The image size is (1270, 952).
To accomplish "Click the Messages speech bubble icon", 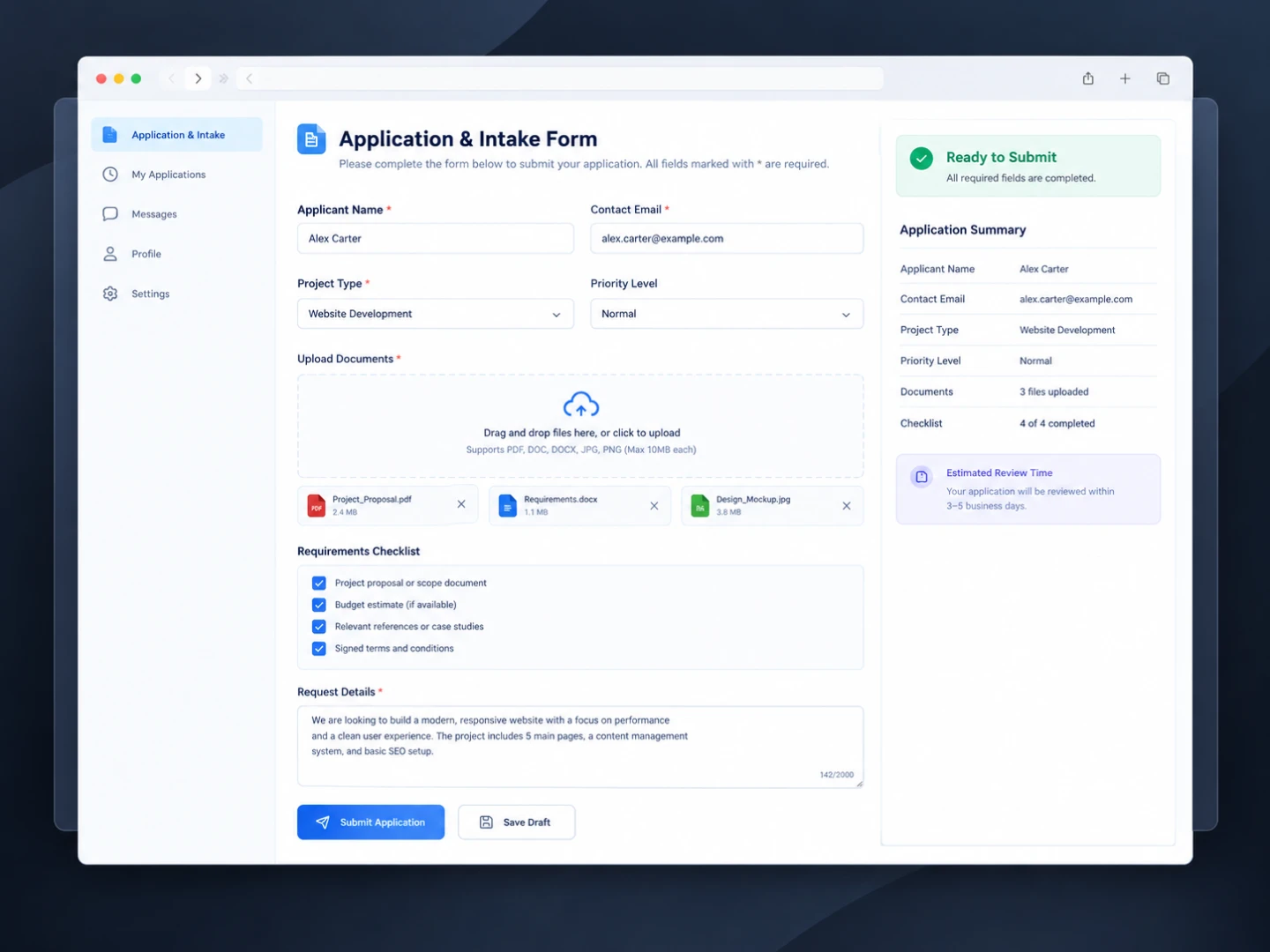I will [110, 214].
